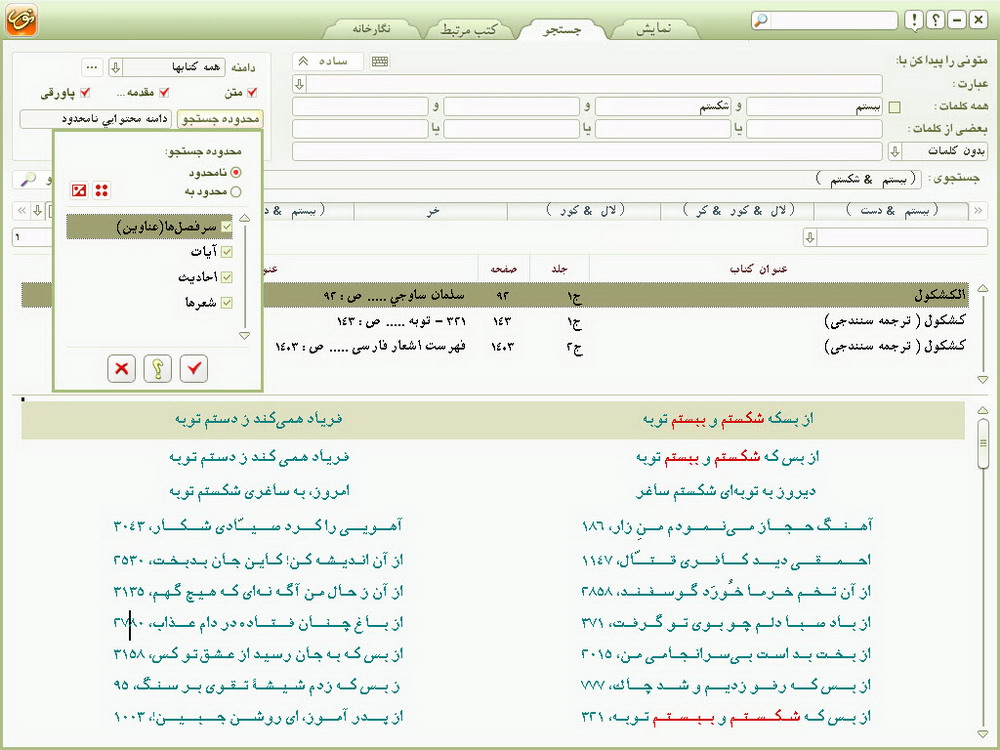This screenshot has width=1000, height=750.
Task: Switch to the جستجو tab
Action: (x=562, y=29)
